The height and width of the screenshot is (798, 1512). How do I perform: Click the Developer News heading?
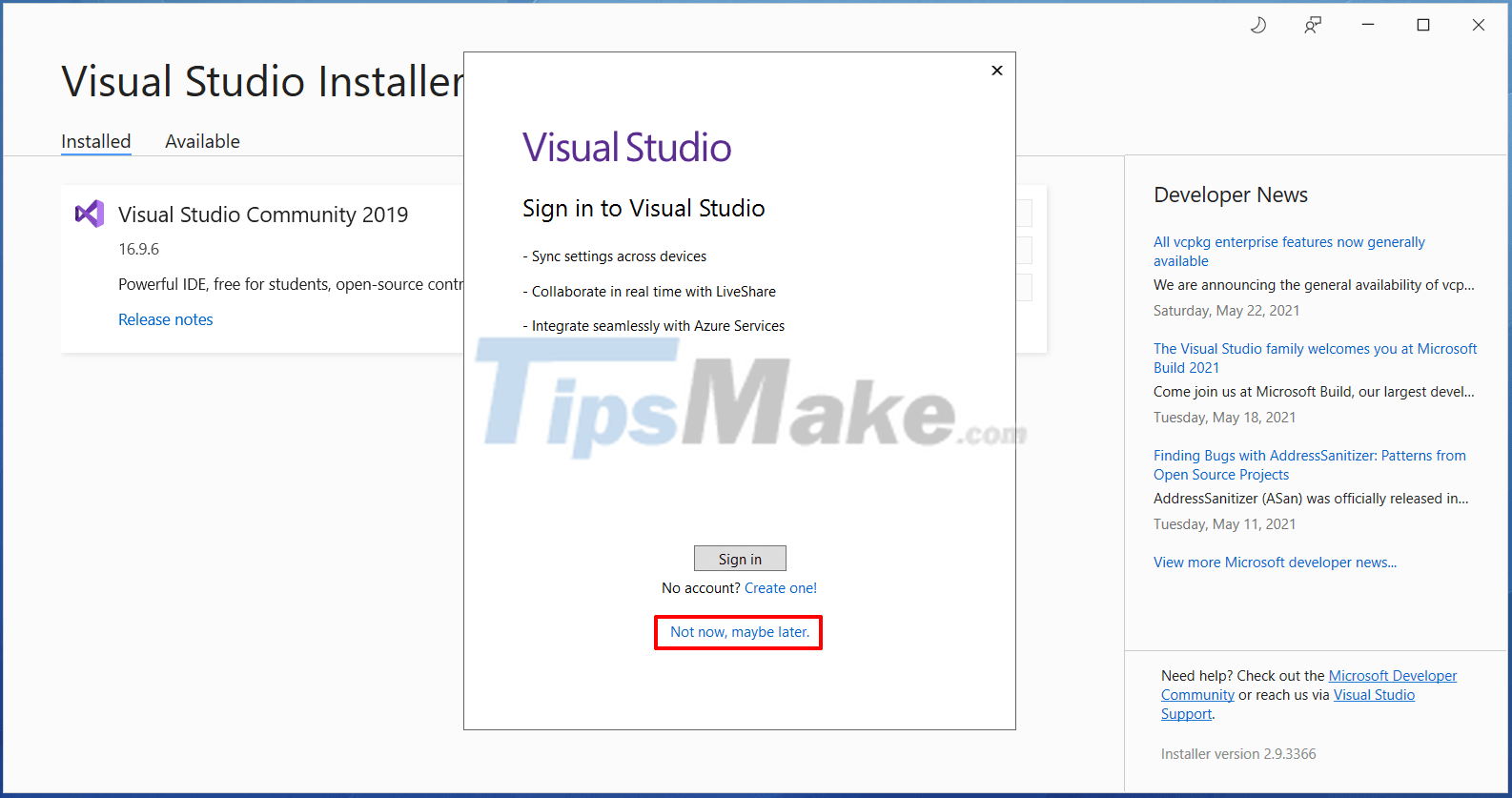point(1231,194)
